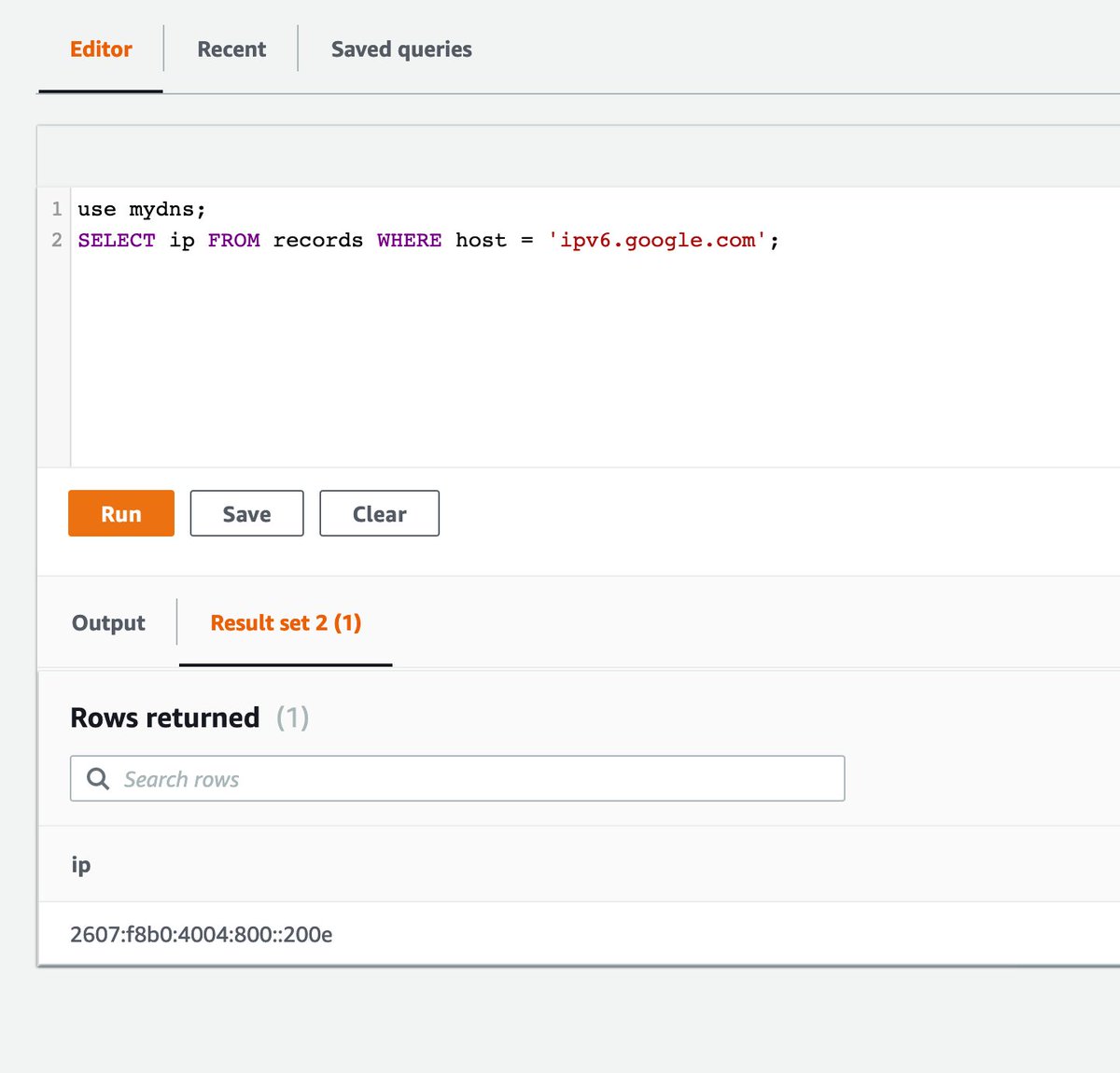Viewport: 1120px width, 1073px height.
Task: Click the SELECT keyword on line 2
Action: pyautogui.click(x=117, y=240)
